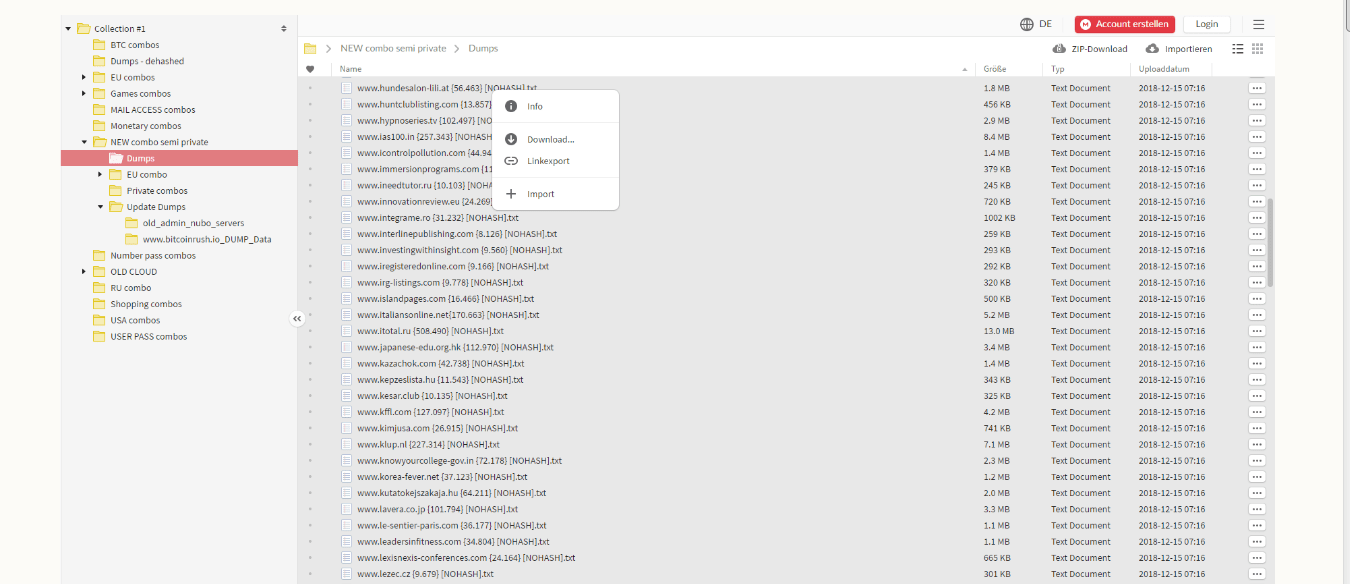Click the file list vertical scrollbar
This screenshot has height=584, width=1350.
tap(1271, 243)
